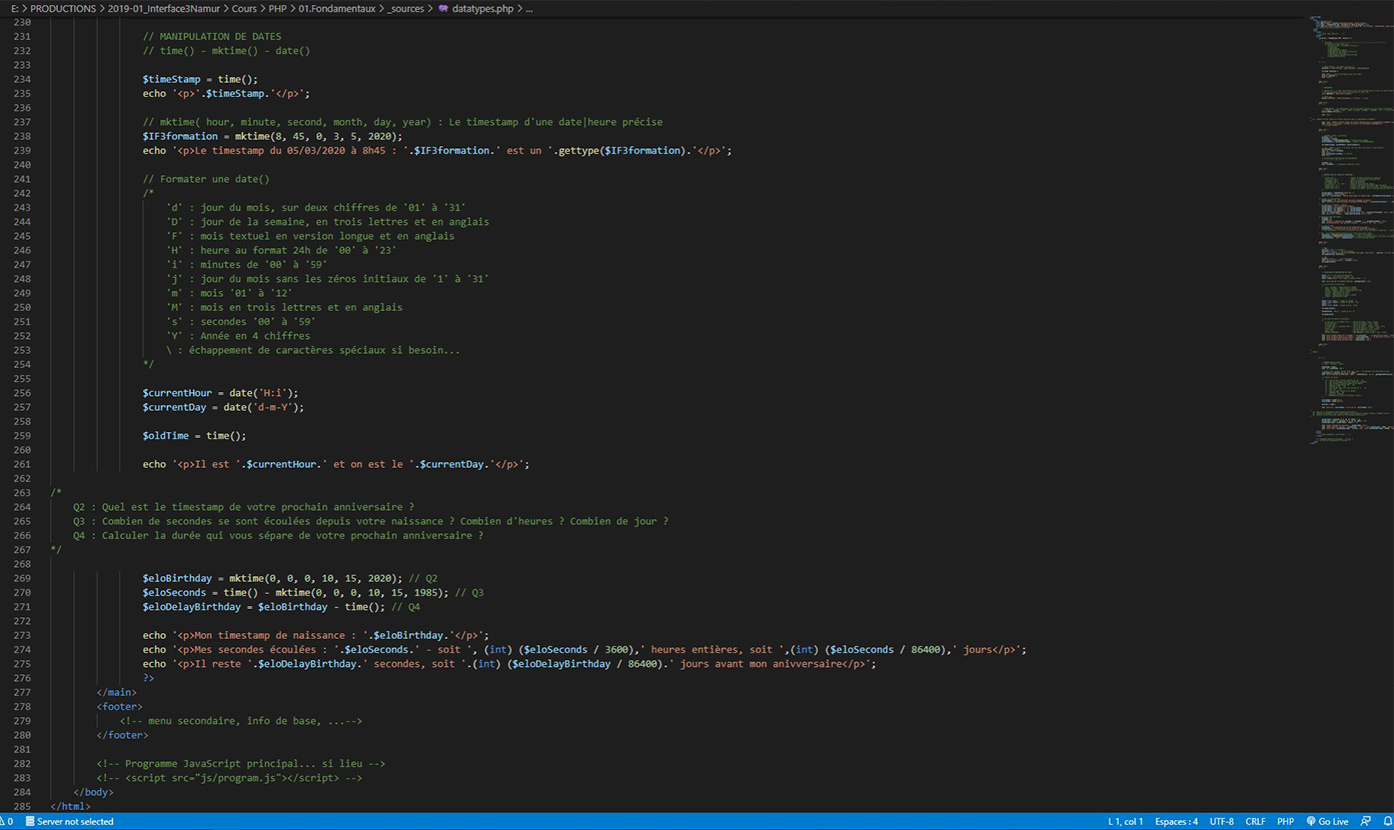The width and height of the screenshot is (1394, 830).
Task: Expand the breadcrumb ellipsis symbol list
Action: point(529,8)
